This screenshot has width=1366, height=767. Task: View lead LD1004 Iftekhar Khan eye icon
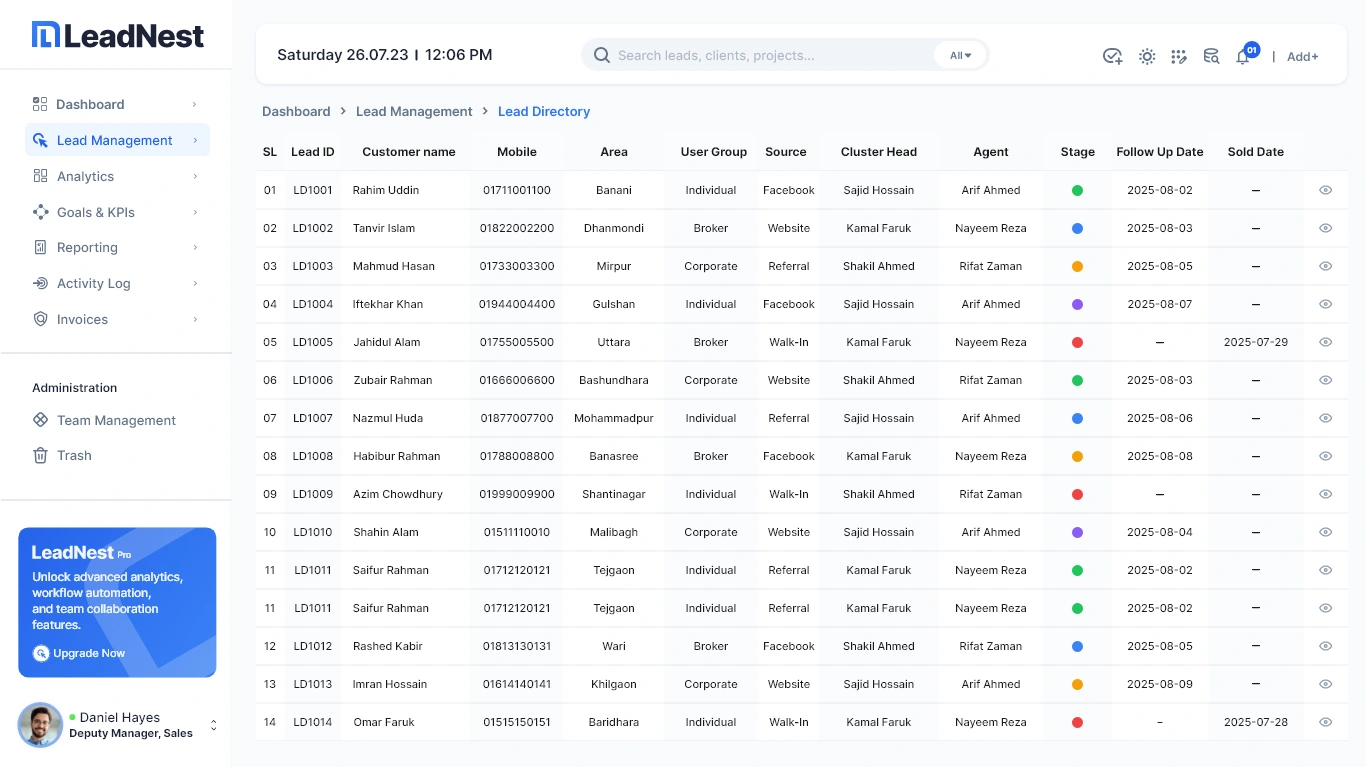(1325, 304)
